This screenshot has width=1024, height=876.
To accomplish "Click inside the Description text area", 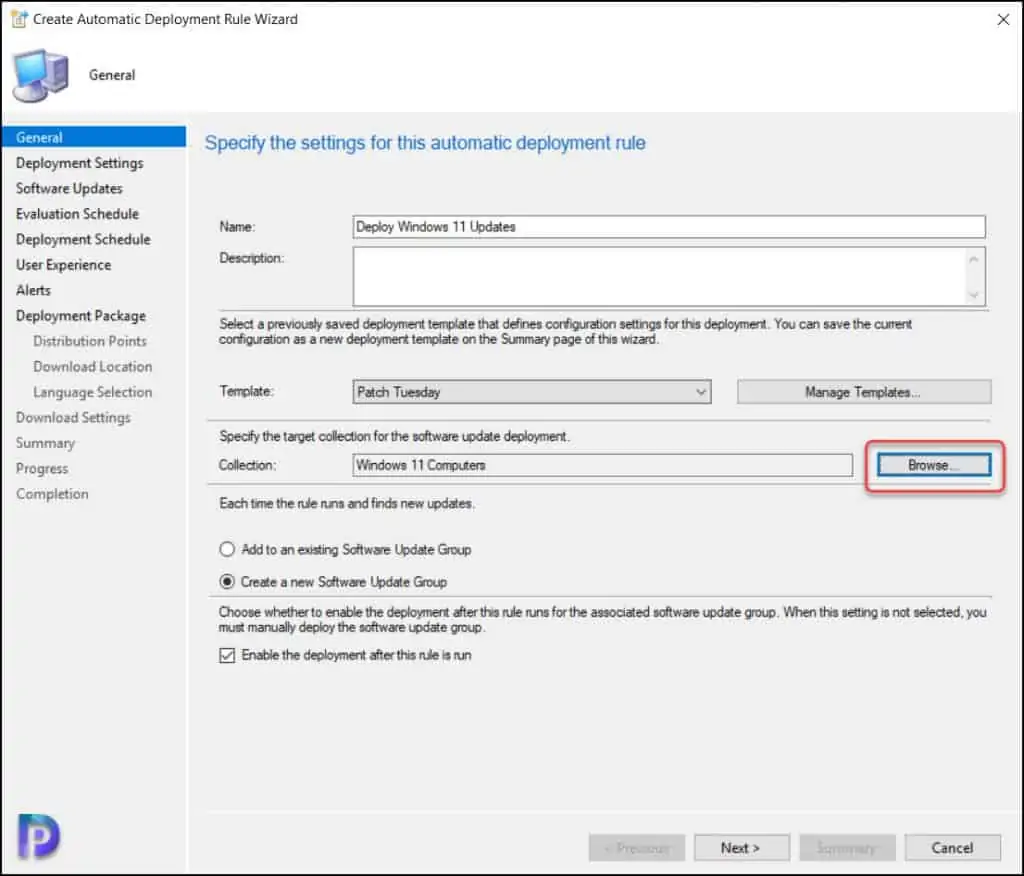I will pyautogui.click(x=659, y=276).
